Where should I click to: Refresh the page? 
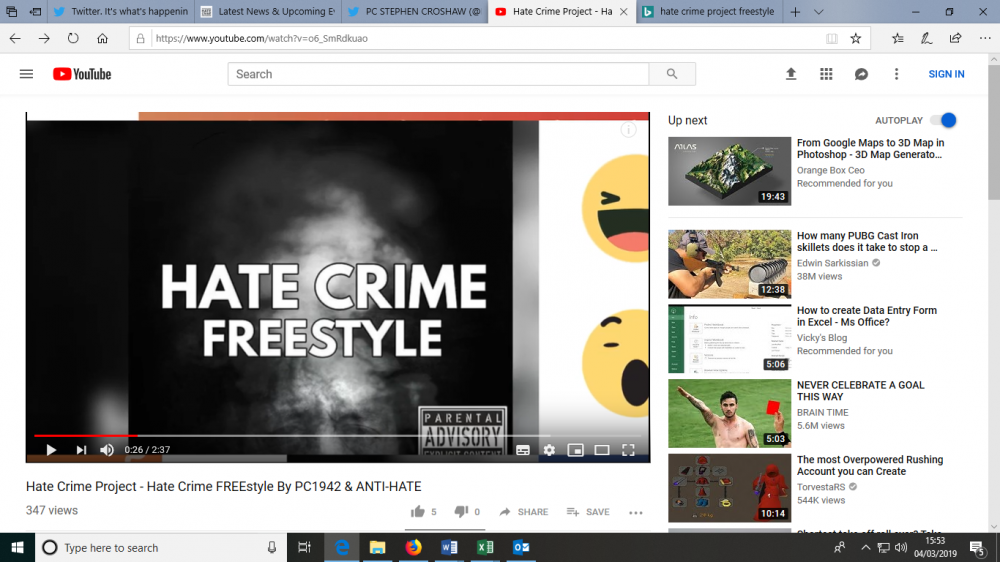(73, 38)
